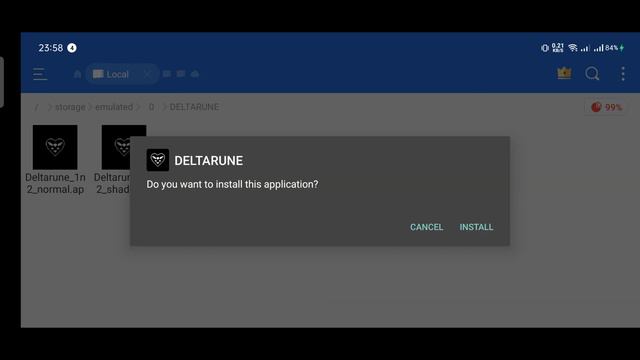Open the Deltarune_1n2_normal apk thumbnail
This screenshot has height=360, width=640.
[x=55, y=147]
